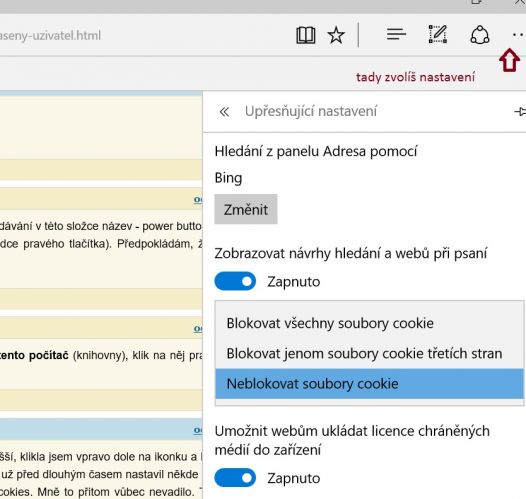Image resolution: width=526 pixels, height=499 pixels.
Task: Open the link in the first beige post header
Action: (198, 200)
